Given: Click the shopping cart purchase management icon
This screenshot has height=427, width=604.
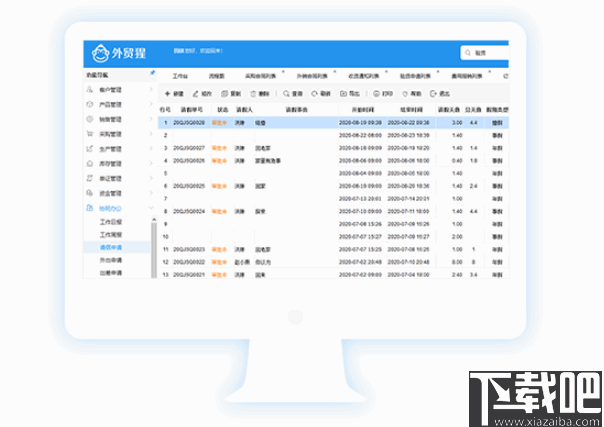Looking at the screenshot, I should pyautogui.click(x=90, y=134).
